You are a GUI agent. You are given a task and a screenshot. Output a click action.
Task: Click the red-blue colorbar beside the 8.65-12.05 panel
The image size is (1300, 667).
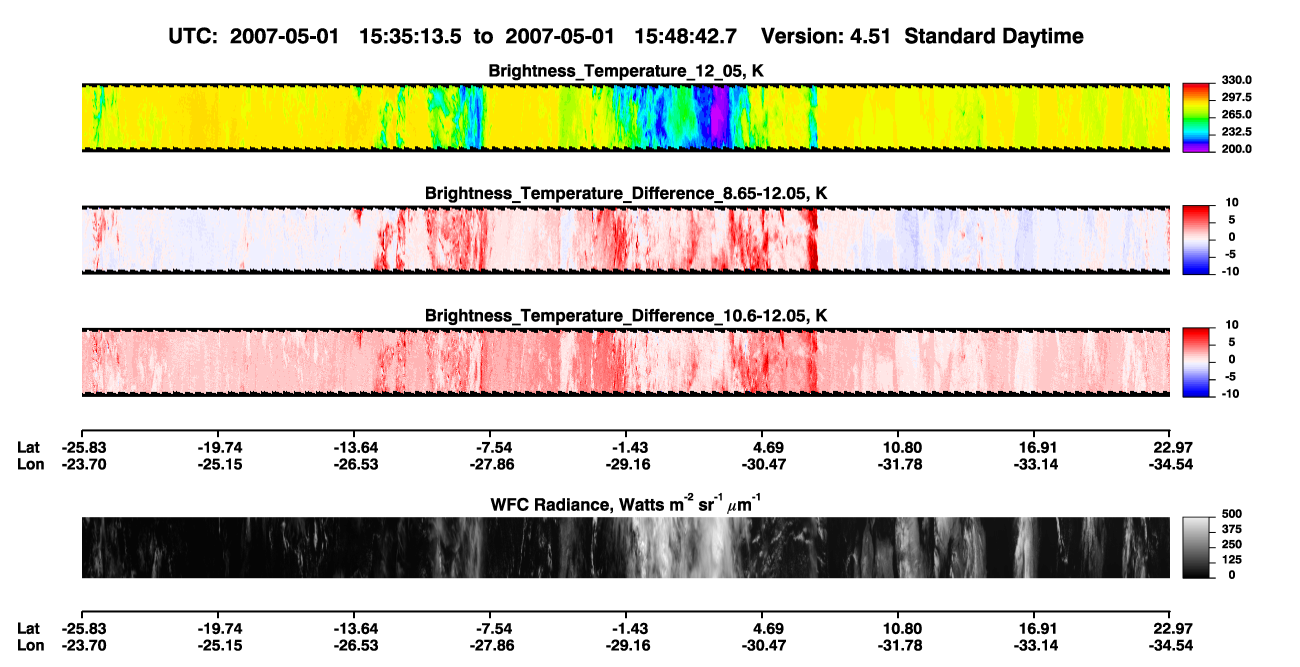[1197, 240]
